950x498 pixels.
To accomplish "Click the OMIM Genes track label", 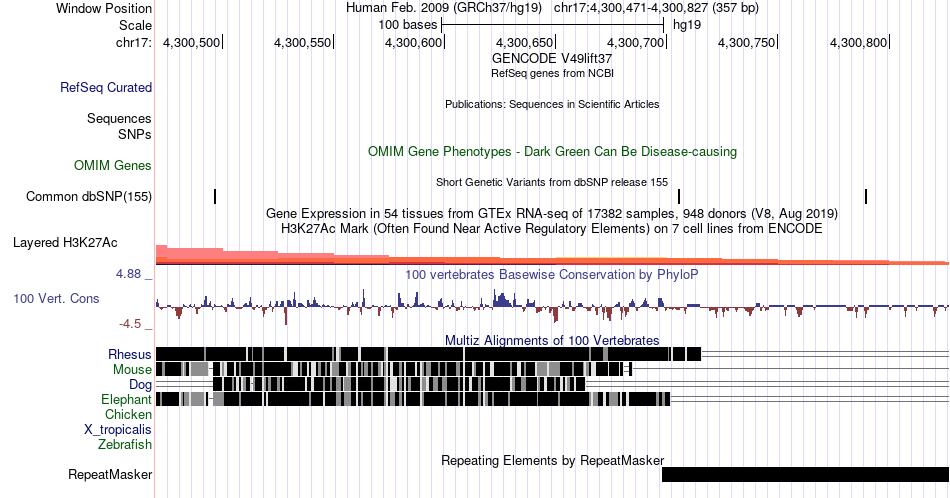I will (113, 165).
